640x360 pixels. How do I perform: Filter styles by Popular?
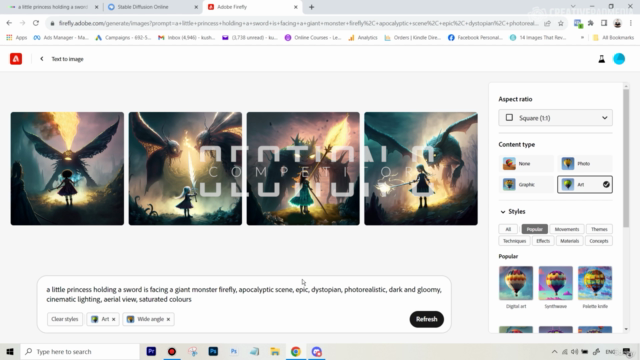[534, 229]
